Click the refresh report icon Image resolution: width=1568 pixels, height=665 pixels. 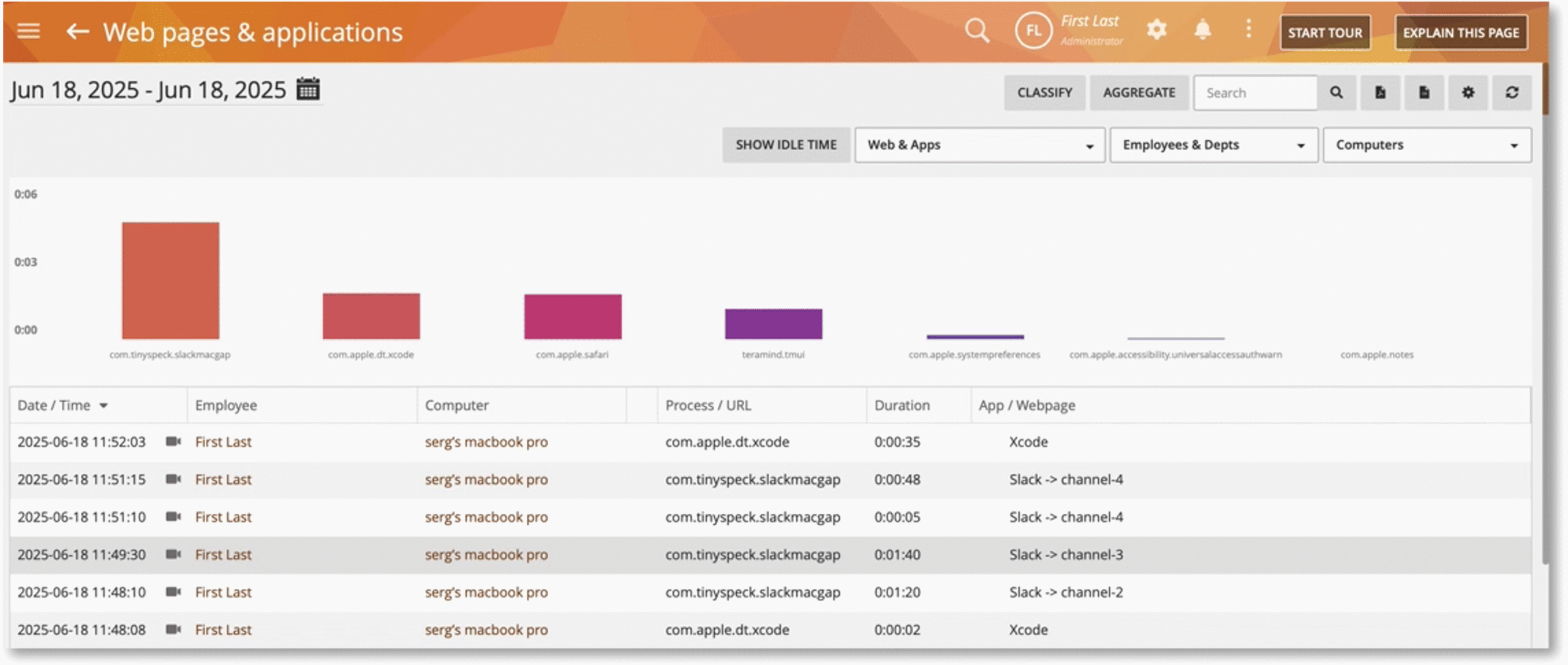click(1512, 92)
